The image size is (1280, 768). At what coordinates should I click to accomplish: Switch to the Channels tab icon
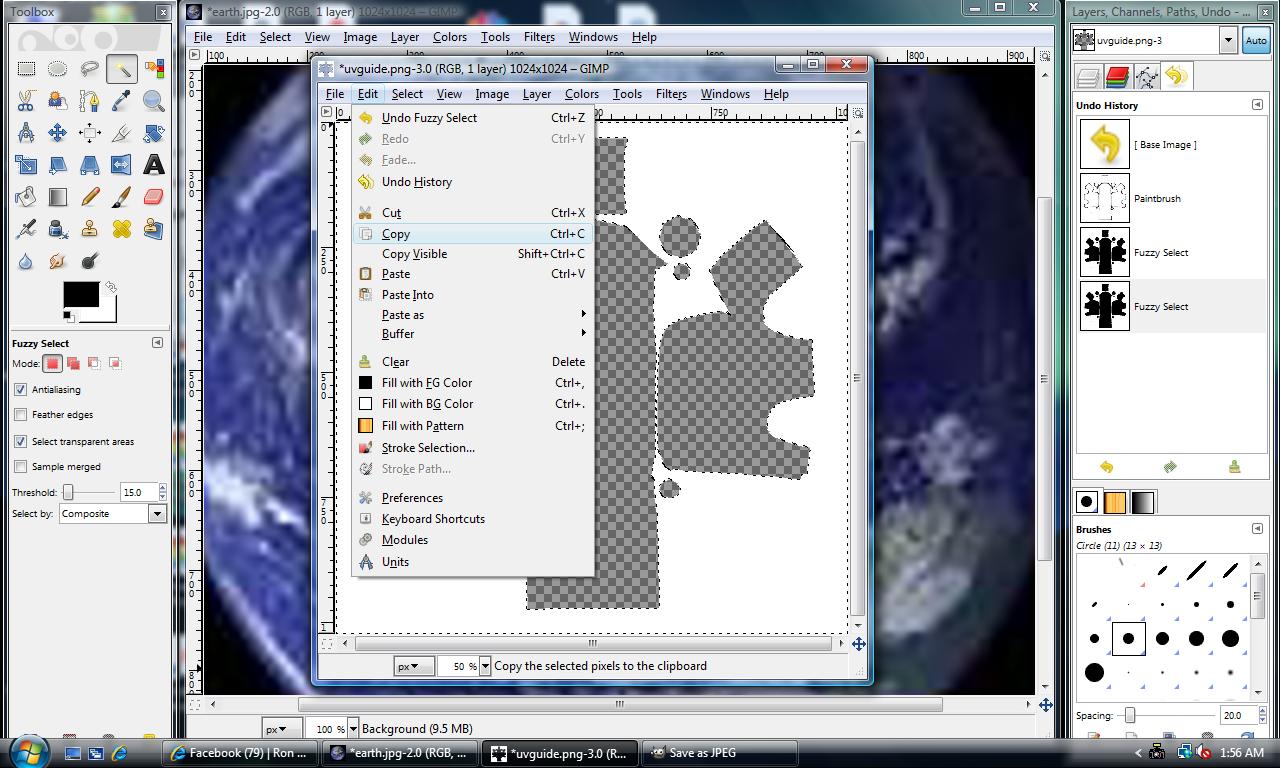[x=1117, y=77]
